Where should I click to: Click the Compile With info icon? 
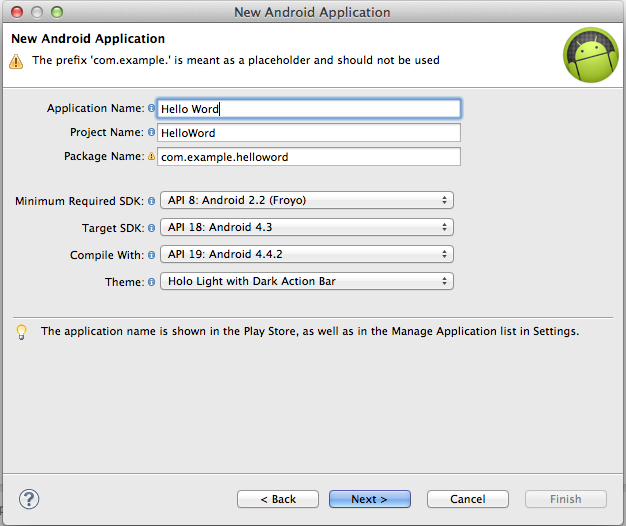click(151, 255)
